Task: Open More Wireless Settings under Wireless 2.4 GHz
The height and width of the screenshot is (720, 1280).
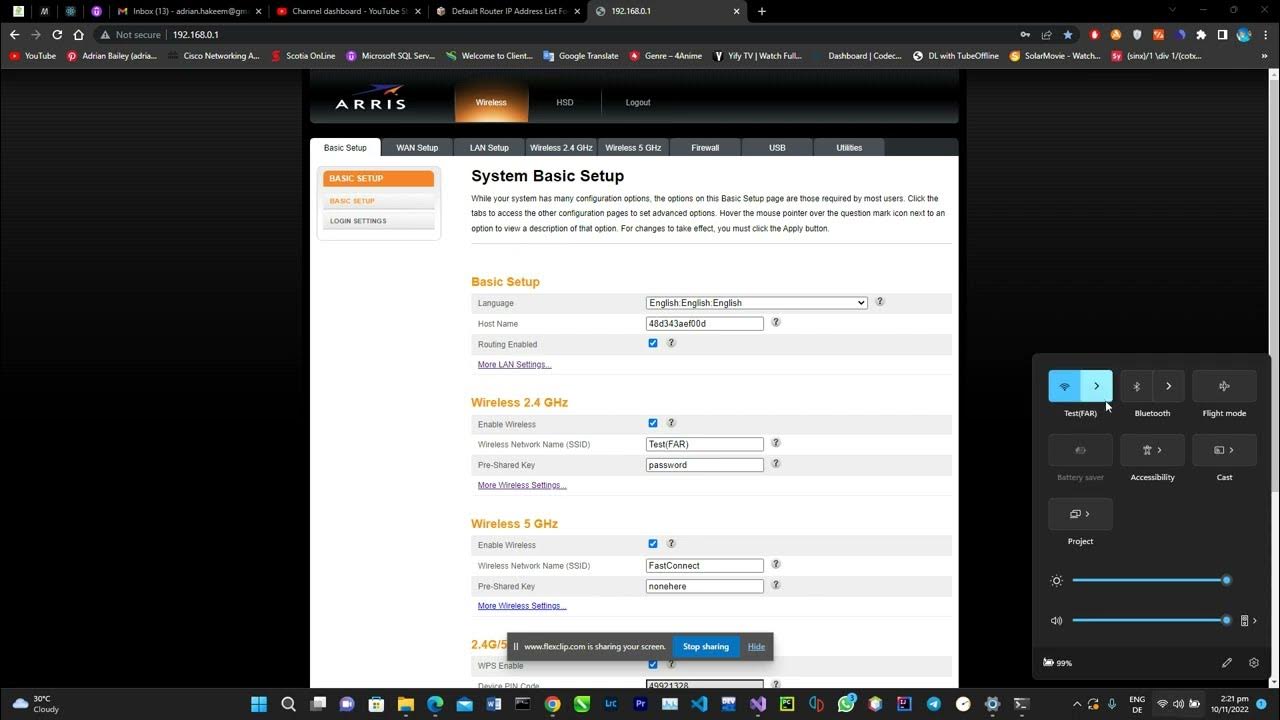Action: (x=522, y=485)
